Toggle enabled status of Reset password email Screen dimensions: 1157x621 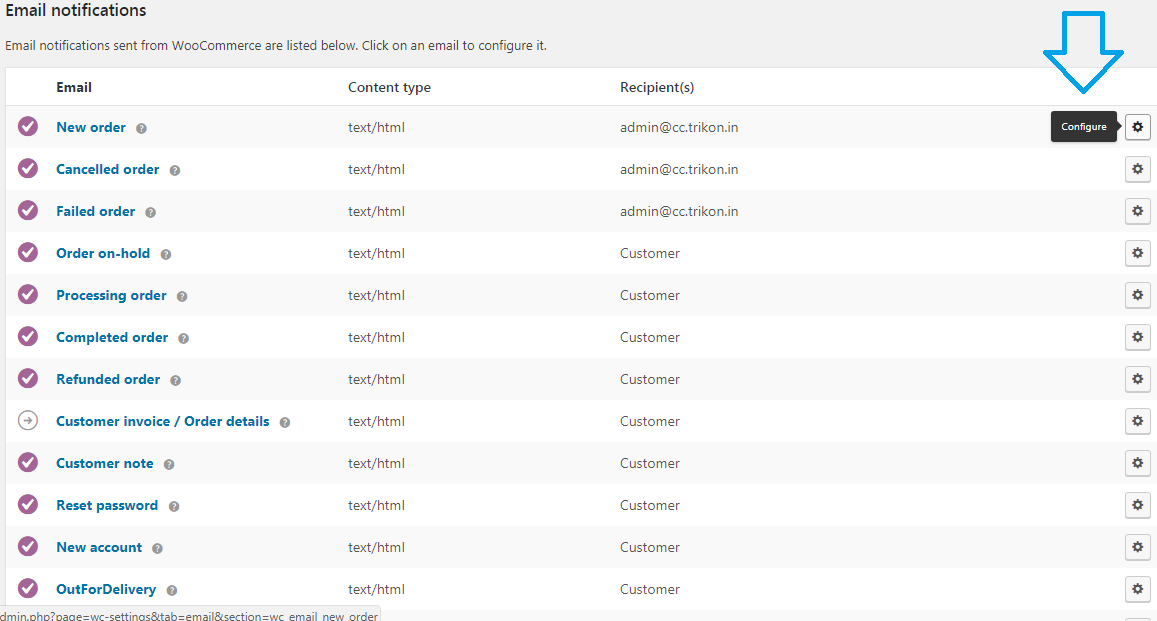point(28,504)
